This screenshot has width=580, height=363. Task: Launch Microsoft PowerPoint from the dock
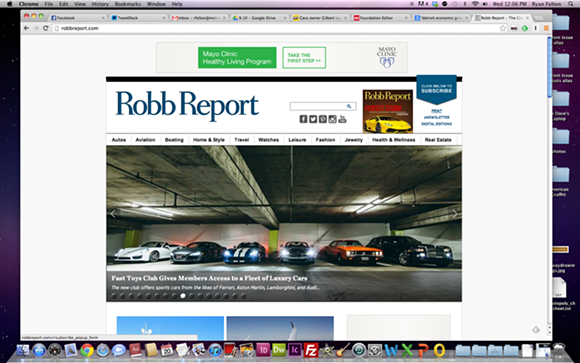(x=423, y=350)
